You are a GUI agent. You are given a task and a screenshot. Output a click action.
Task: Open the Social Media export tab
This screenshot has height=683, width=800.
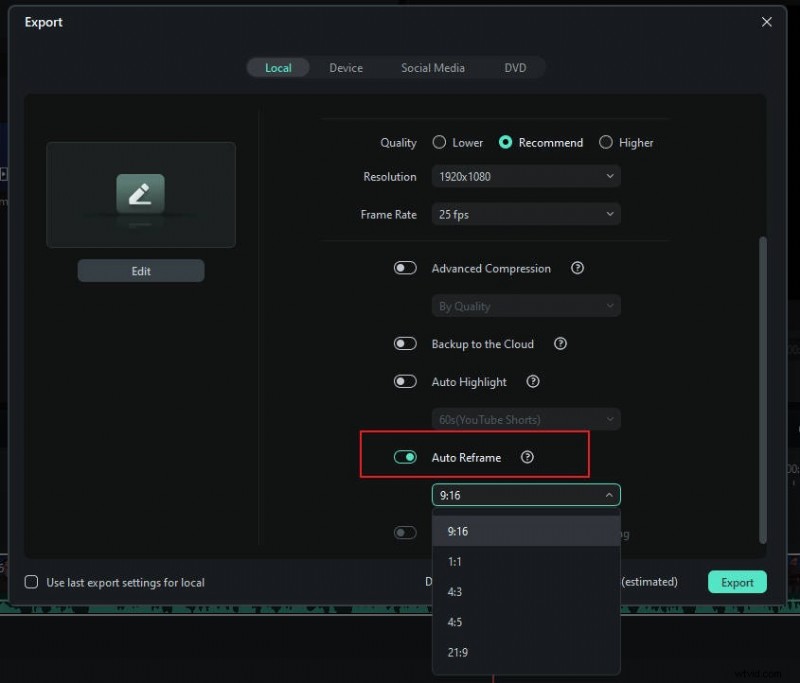pyautogui.click(x=433, y=67)
